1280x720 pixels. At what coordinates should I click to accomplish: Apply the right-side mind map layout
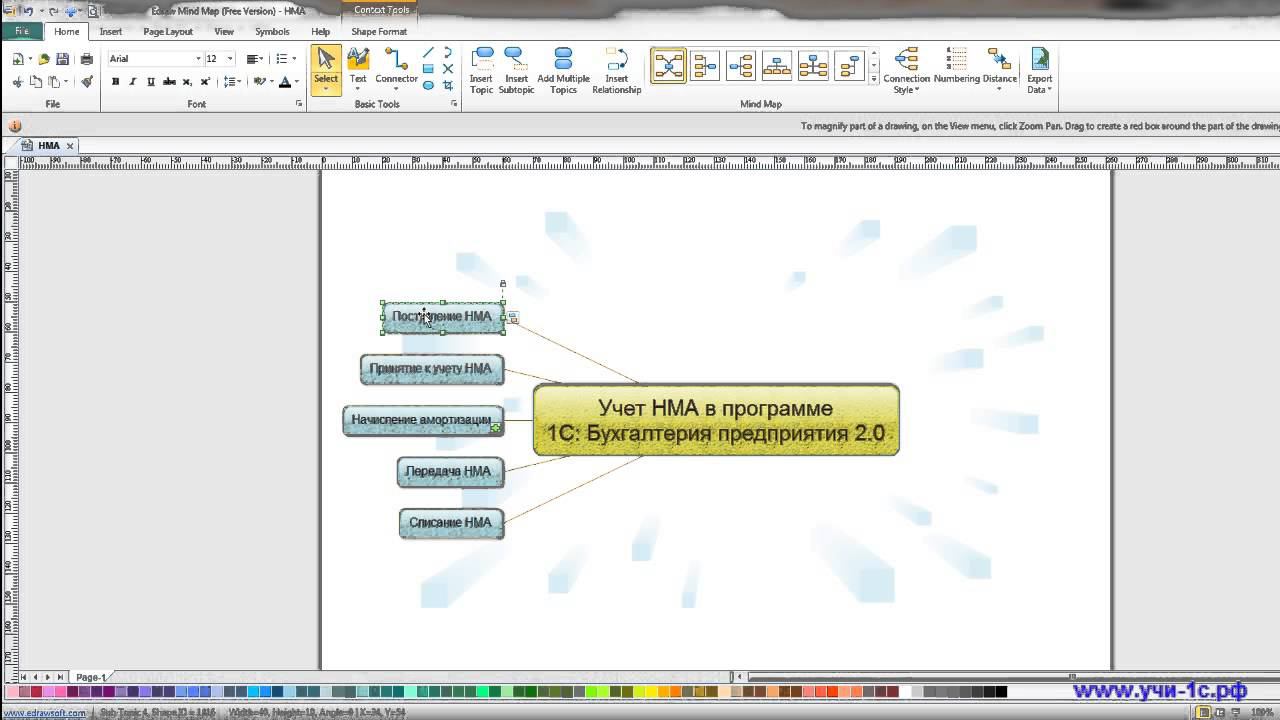pyautogui.click(x=741, y=66)
